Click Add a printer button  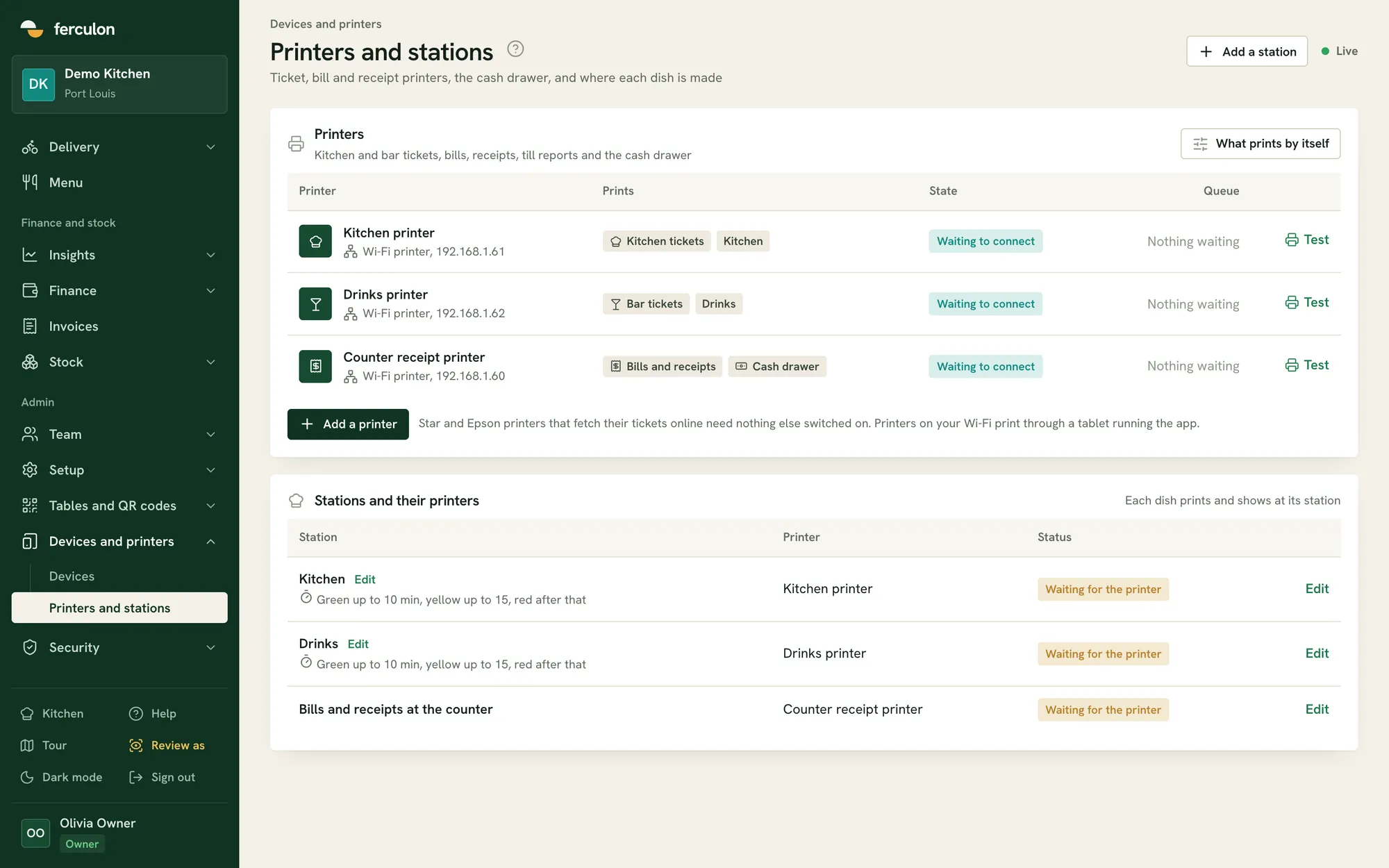pos(348,424)
